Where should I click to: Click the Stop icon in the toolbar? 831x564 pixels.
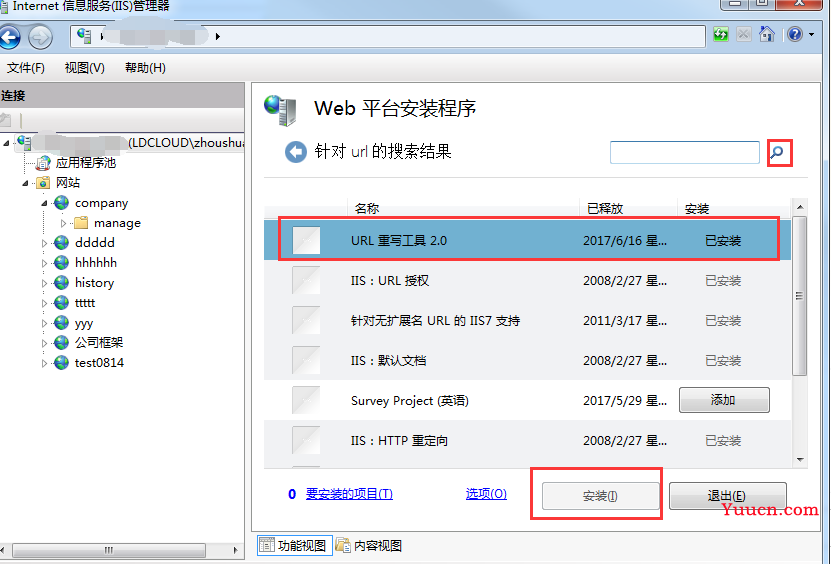[744, 35]
